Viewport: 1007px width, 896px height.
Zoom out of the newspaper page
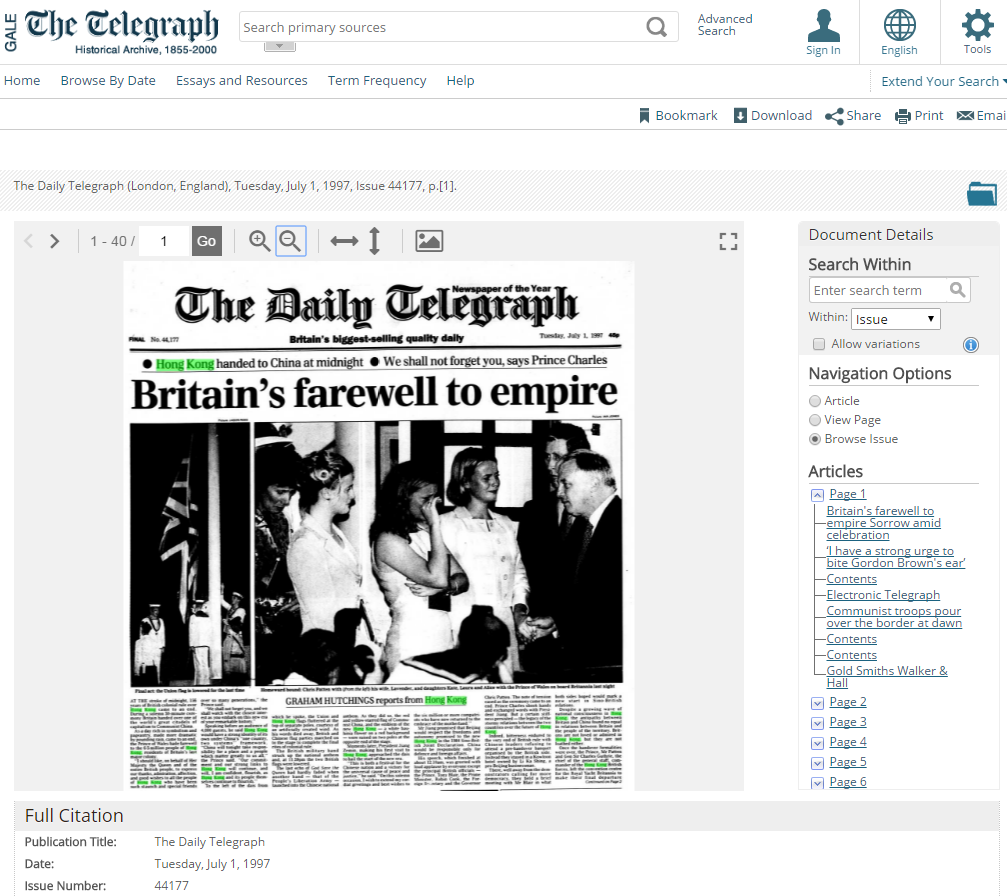click(x=291, y=241)
